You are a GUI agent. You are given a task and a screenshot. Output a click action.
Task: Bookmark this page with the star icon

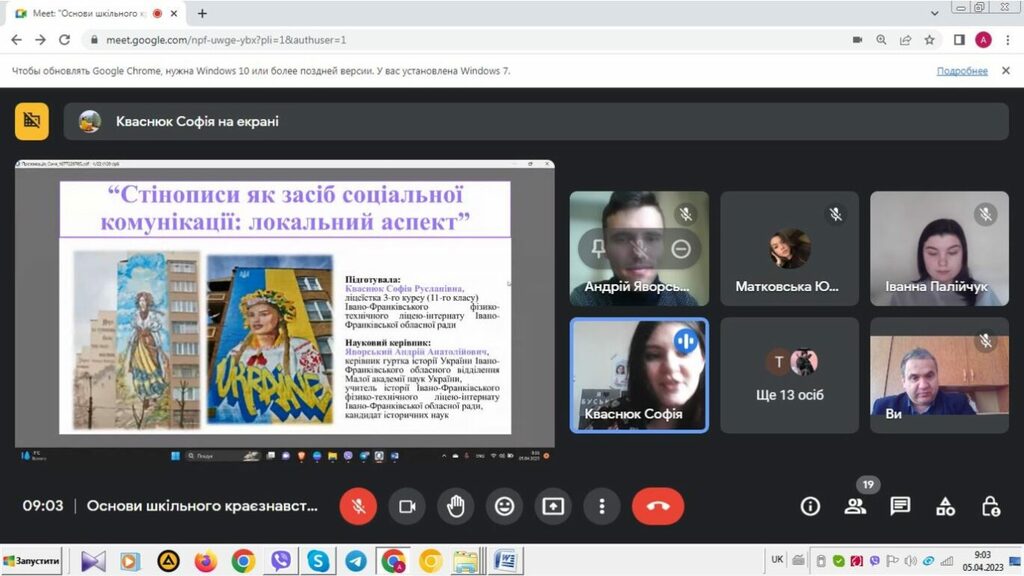coord(929,40)
